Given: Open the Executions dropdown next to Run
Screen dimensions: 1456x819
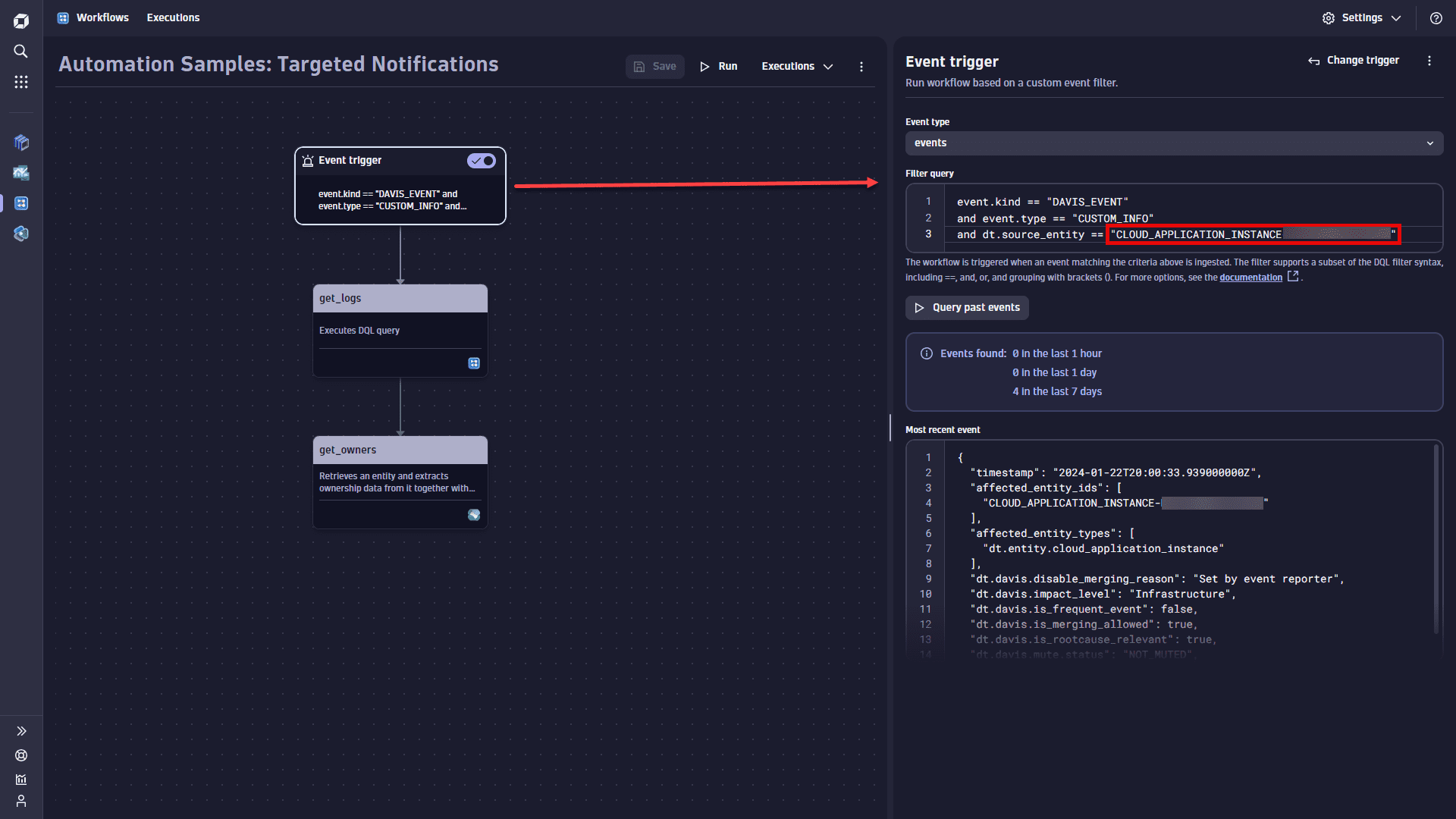Looking at the screenshot, I should click(x=796, y=67).
